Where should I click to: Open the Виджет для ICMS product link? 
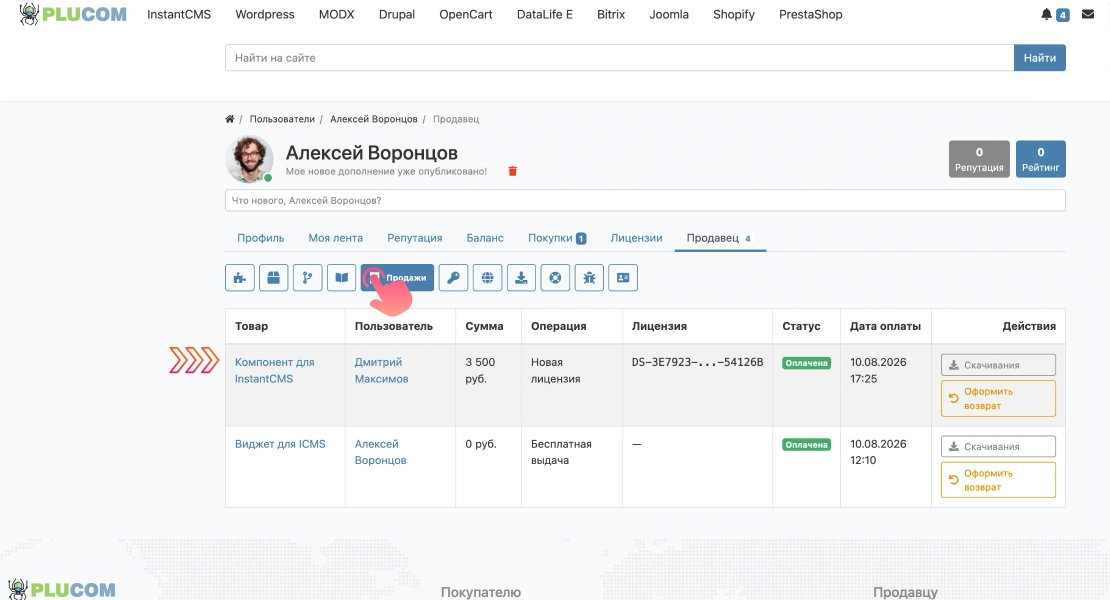pos(280,444)
